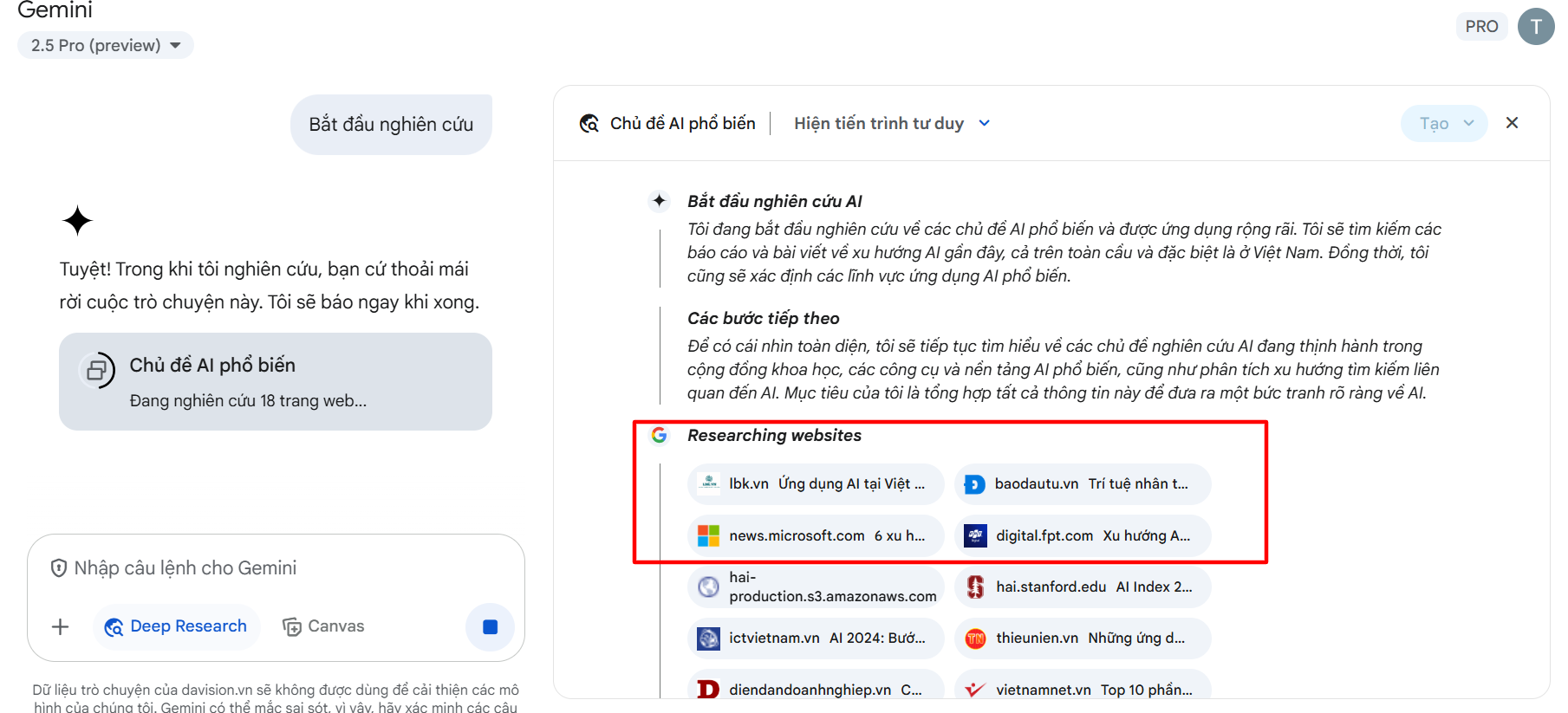The width and height of the screenshot is (1568, 713).
Task: Click the Deep Research panel icon in header
Action: coord(589,124)
